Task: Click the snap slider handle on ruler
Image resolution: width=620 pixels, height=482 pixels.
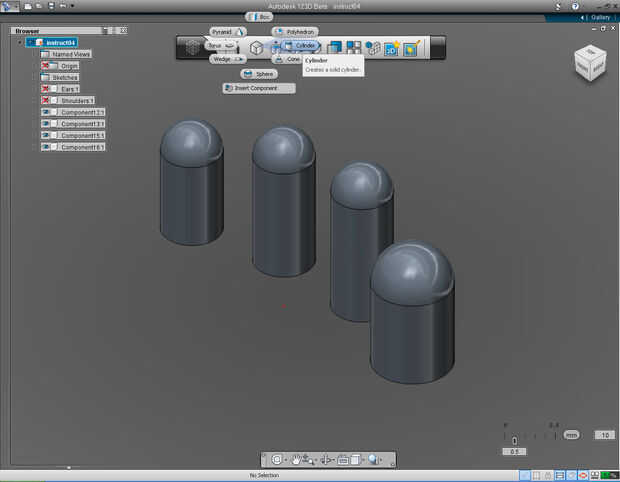Action: (514, 440)
